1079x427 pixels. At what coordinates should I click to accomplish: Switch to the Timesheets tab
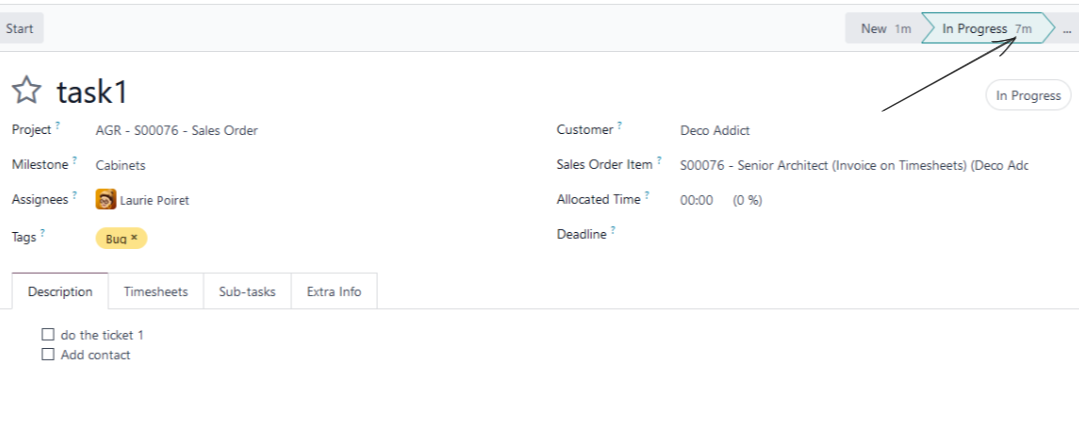(x=156, y=292)
